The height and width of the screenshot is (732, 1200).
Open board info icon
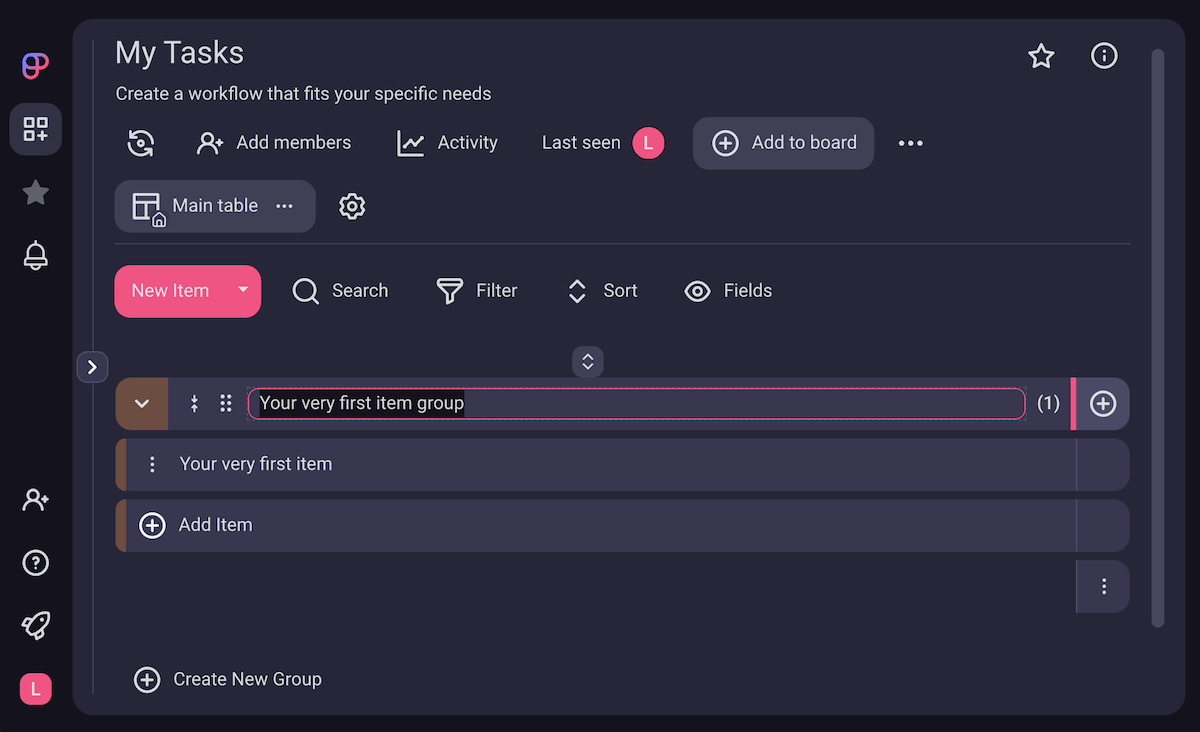(x=1103, y=56)
